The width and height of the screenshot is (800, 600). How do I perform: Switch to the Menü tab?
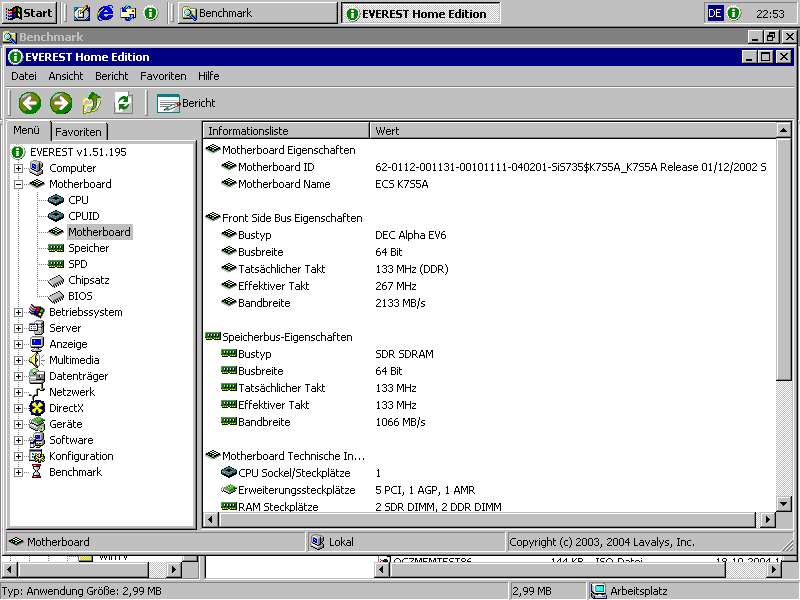pos(27,130)
